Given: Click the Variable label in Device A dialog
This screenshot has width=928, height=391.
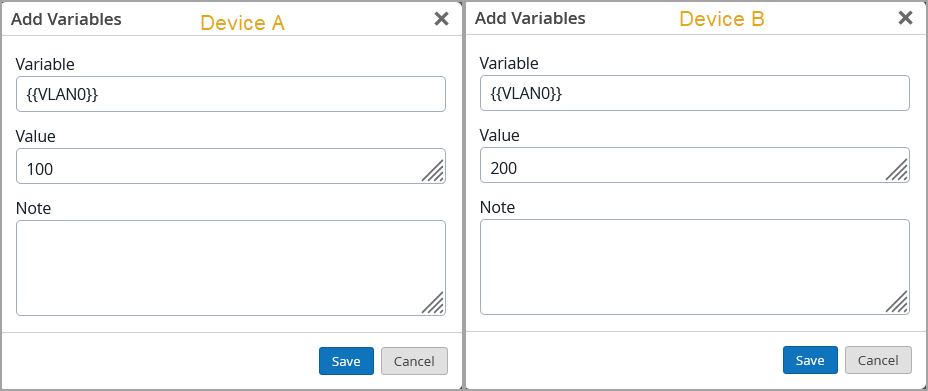Looking at the screenshot, I should pos(45,64).
